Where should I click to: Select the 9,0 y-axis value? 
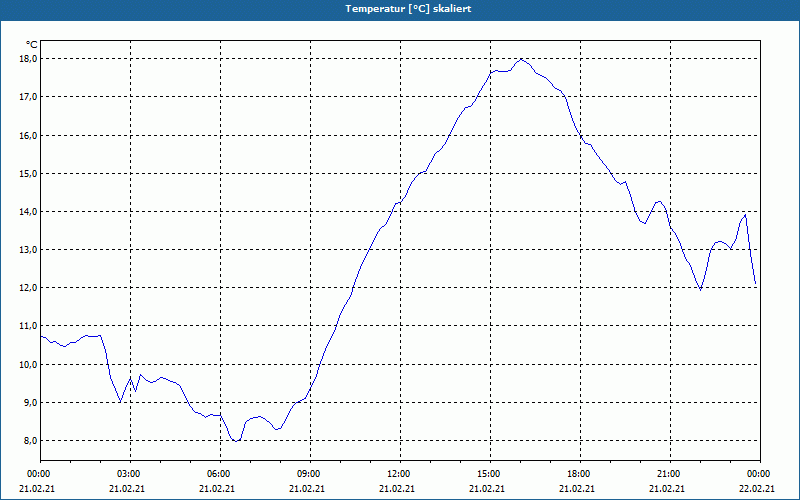click(x=30, y=403)
